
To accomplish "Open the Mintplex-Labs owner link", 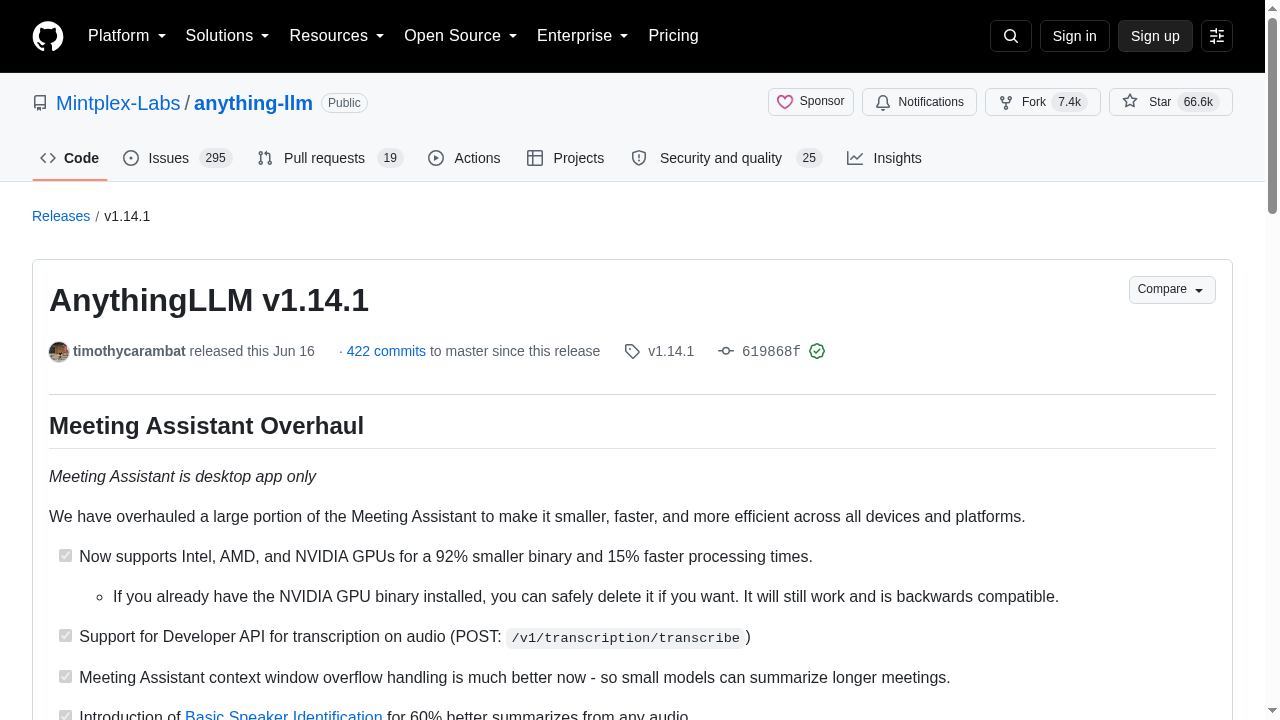I will click(118, 103).
